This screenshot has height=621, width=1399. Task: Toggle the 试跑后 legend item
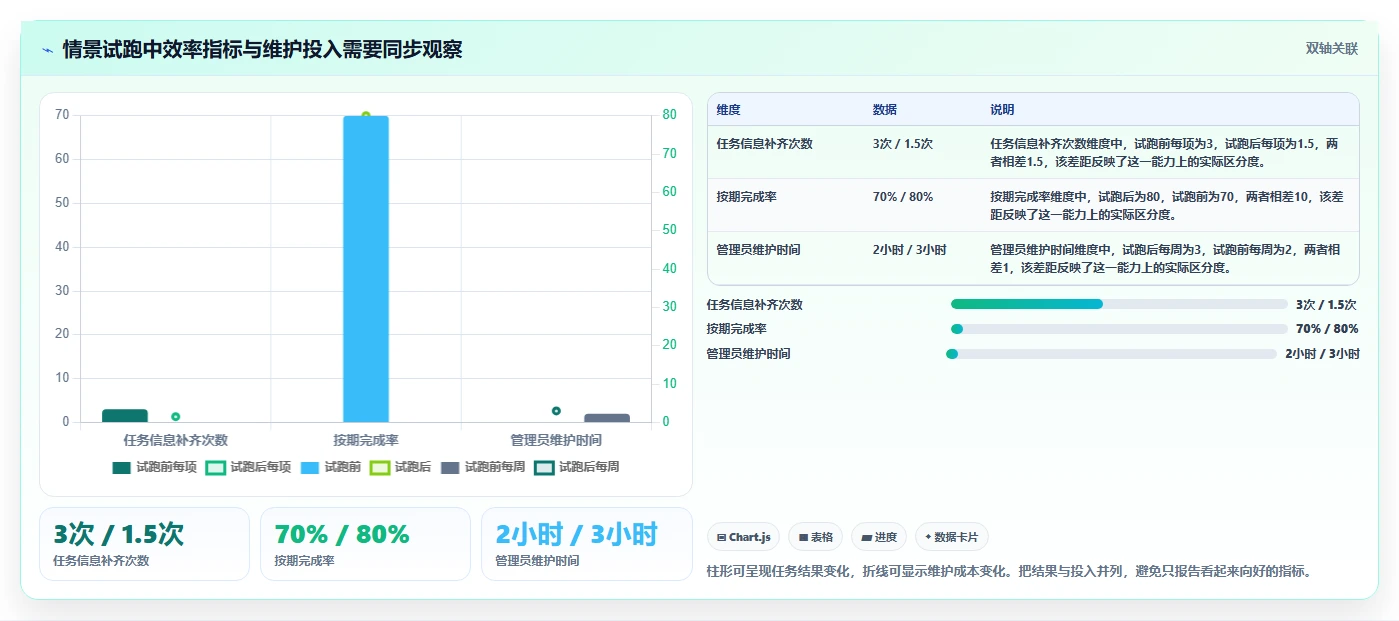pyautogui.click(x=400, y=467)
